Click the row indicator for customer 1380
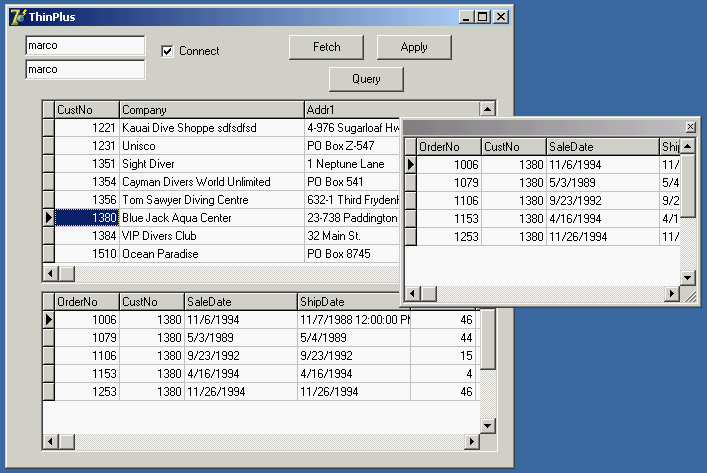 [48, 217]
